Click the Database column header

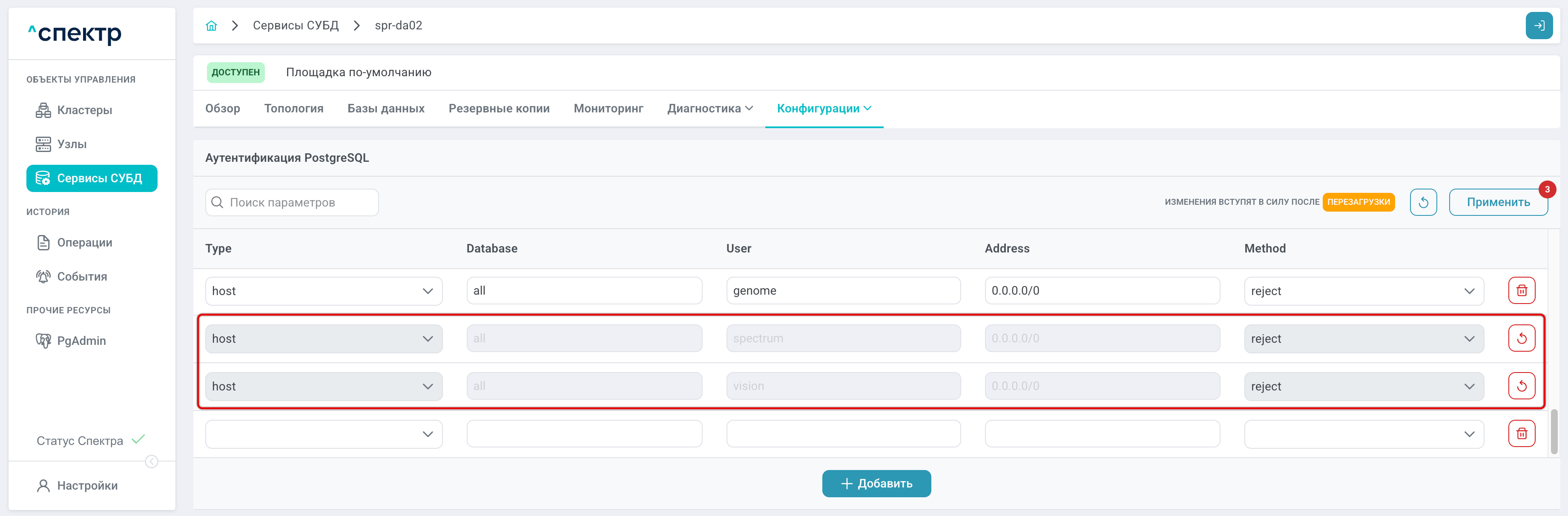(492, 248)
